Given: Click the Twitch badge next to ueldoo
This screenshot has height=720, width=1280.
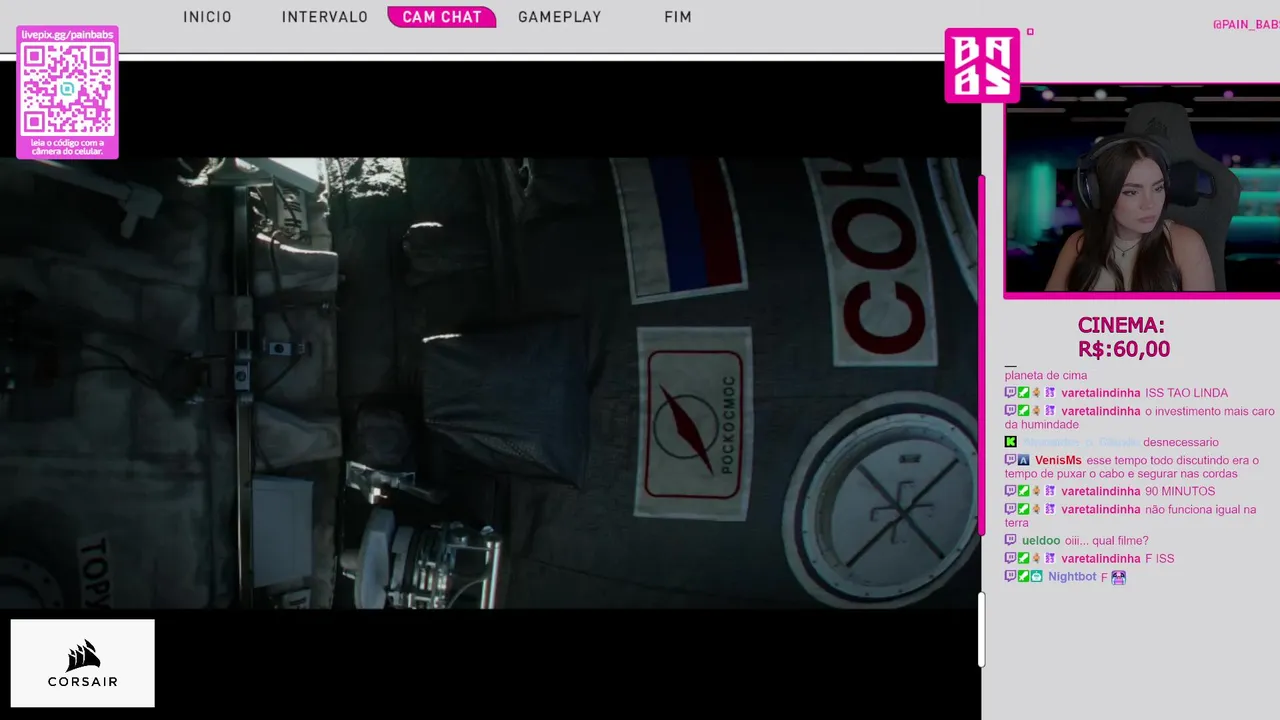Looking at the screenshot, I should (x=1010, y=541).
